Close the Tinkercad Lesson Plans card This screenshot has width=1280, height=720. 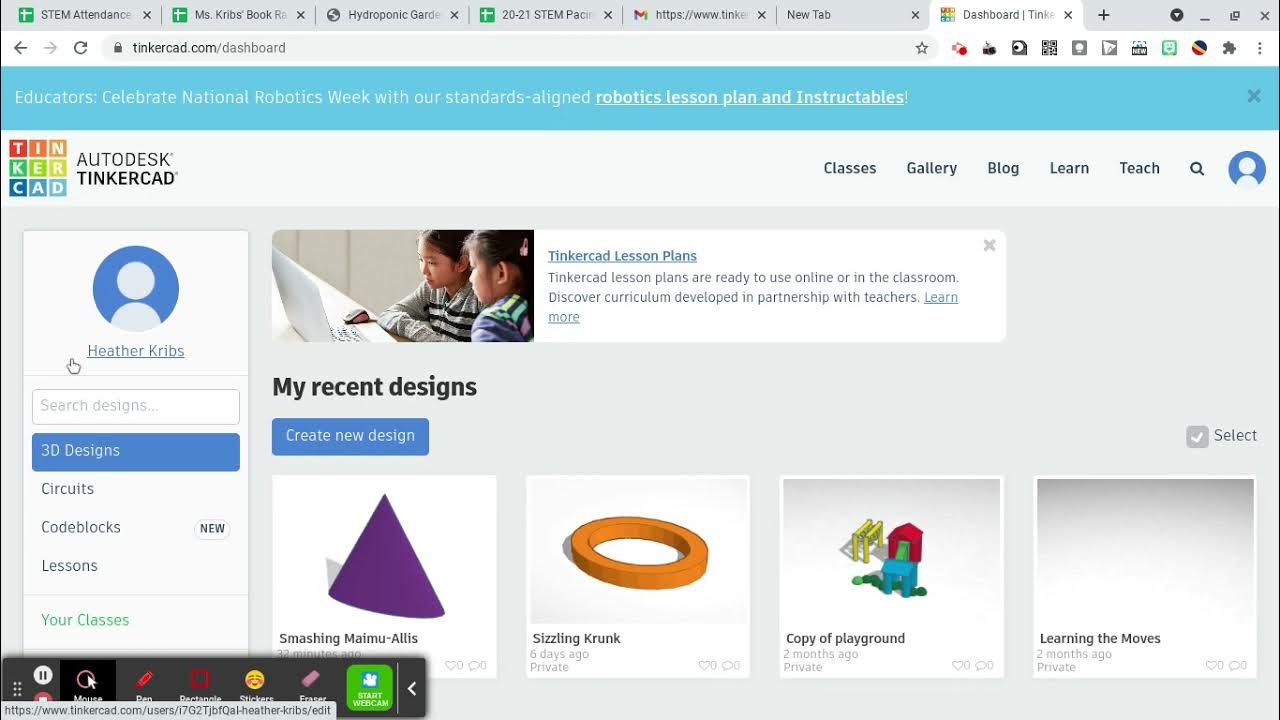989,245
